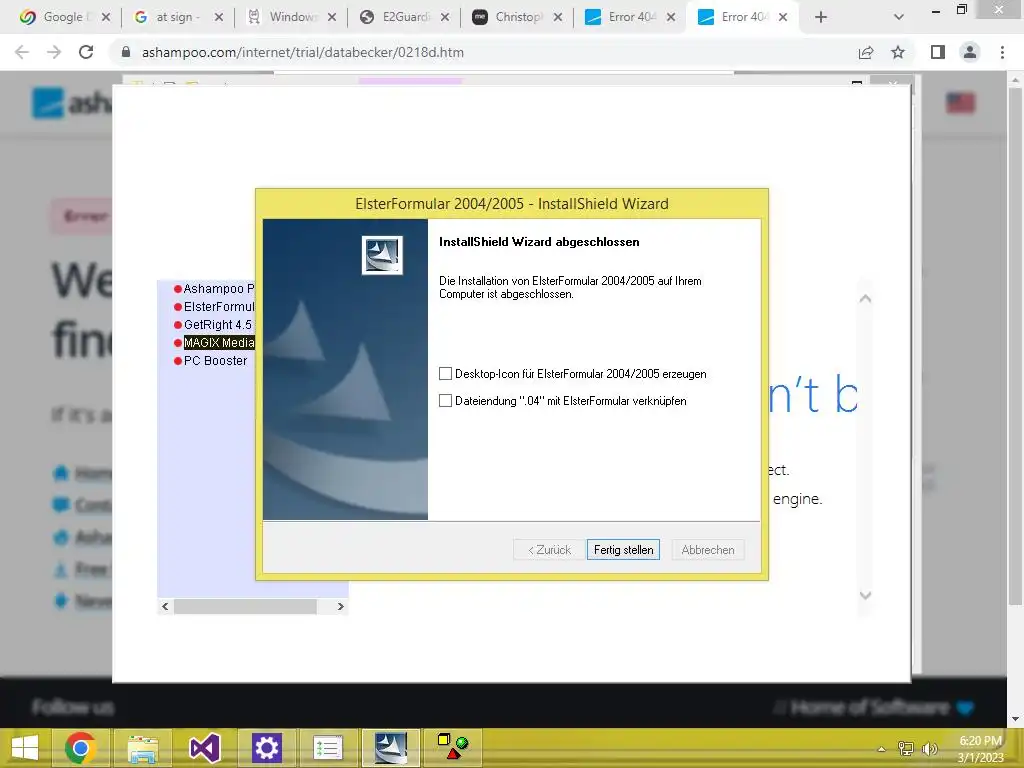Open Visual Studio from the taskbar
Image resolution: width=1024 pixels, height=768 pixels.
pos(204,748)
